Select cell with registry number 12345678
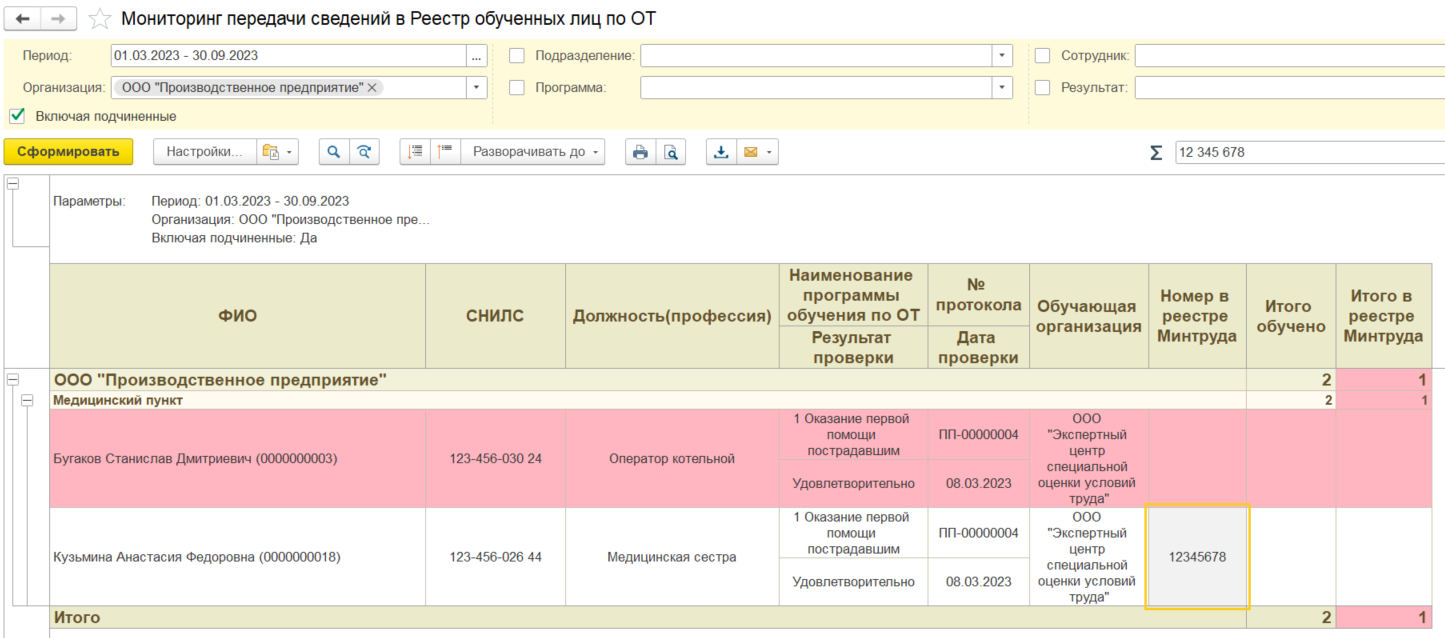 (x=1197, y=557)
